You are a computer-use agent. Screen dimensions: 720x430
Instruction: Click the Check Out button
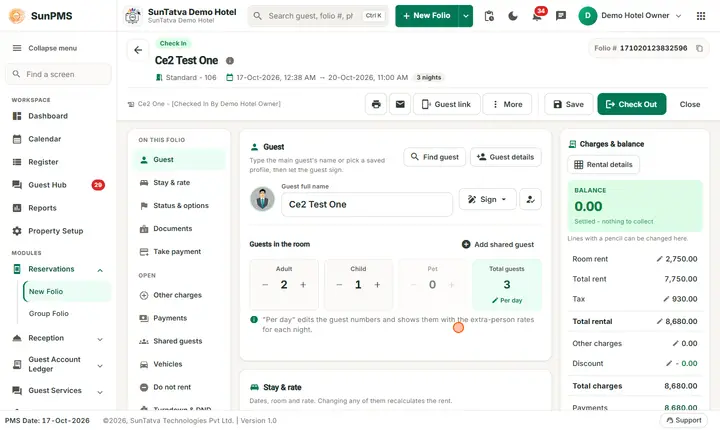[x=631, y=104]
